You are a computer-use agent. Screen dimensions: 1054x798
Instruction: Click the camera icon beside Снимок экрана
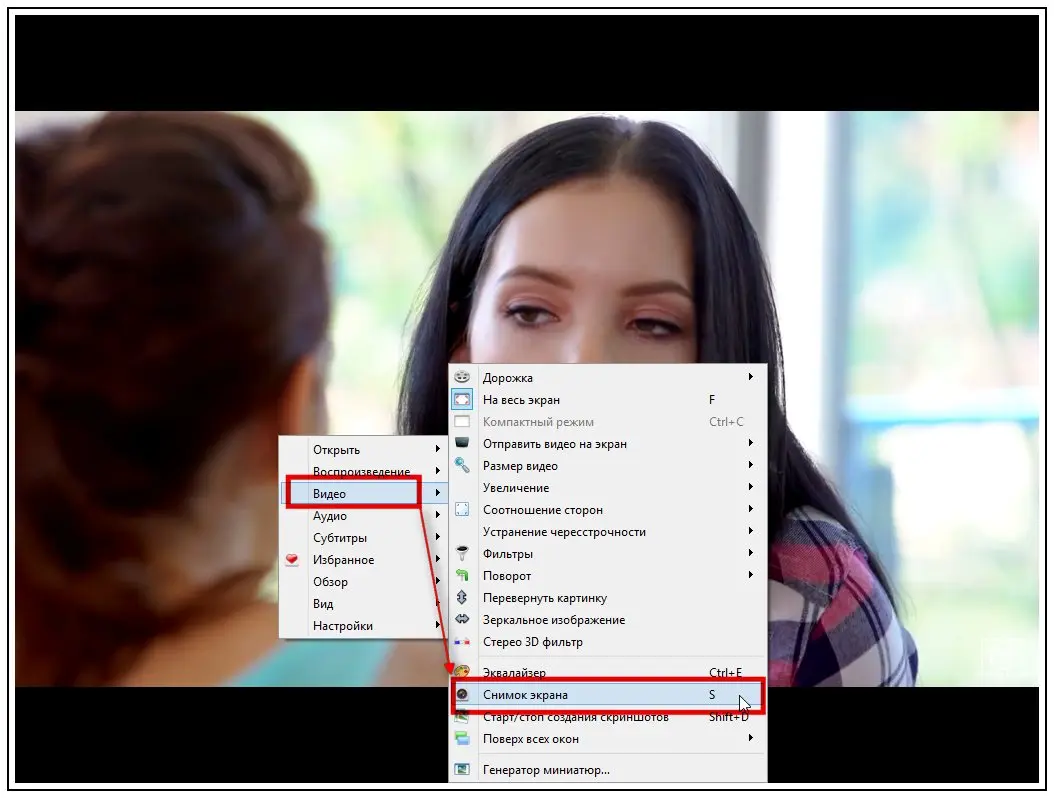pyautogui.click(x=462, y=694)
